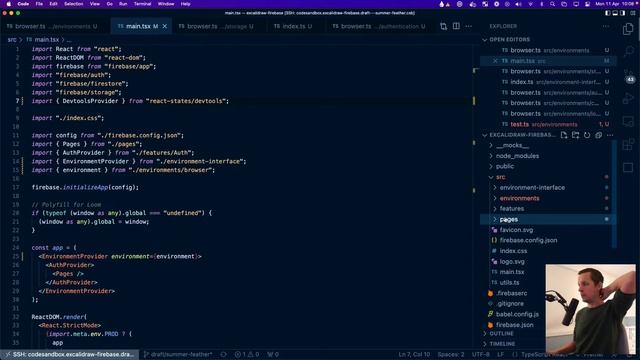
Task: Click synchronize changes icon in status bar
Action: (223, 354)
